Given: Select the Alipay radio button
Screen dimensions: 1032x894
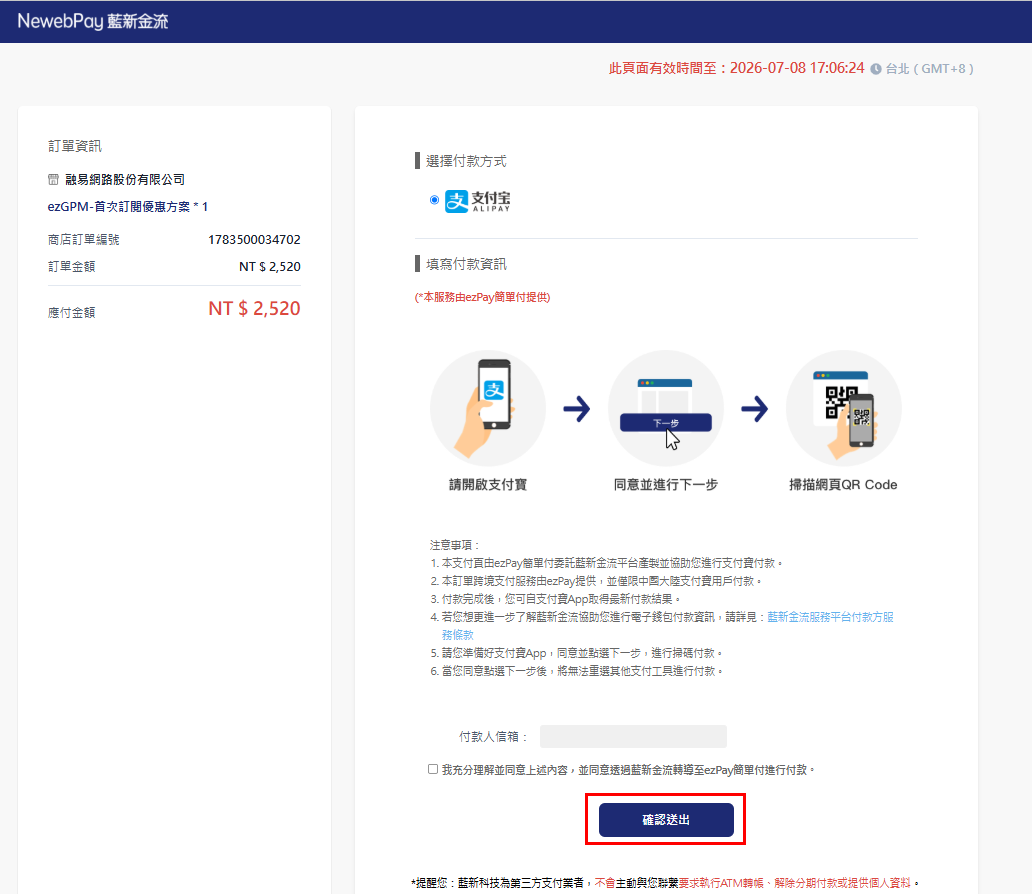Looking at the screenshot, I should pyautogui.click(x=434, y=199).
